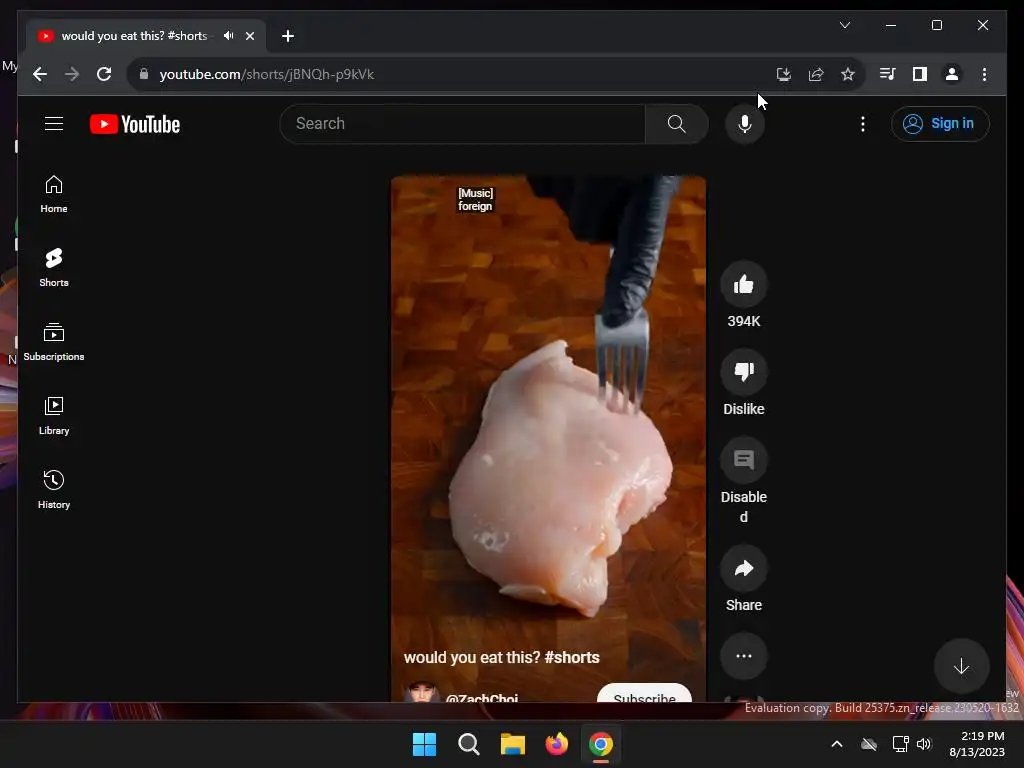Open taskbar Search
Viewport: 1024px width, 768px height.
tap(468, 744)
